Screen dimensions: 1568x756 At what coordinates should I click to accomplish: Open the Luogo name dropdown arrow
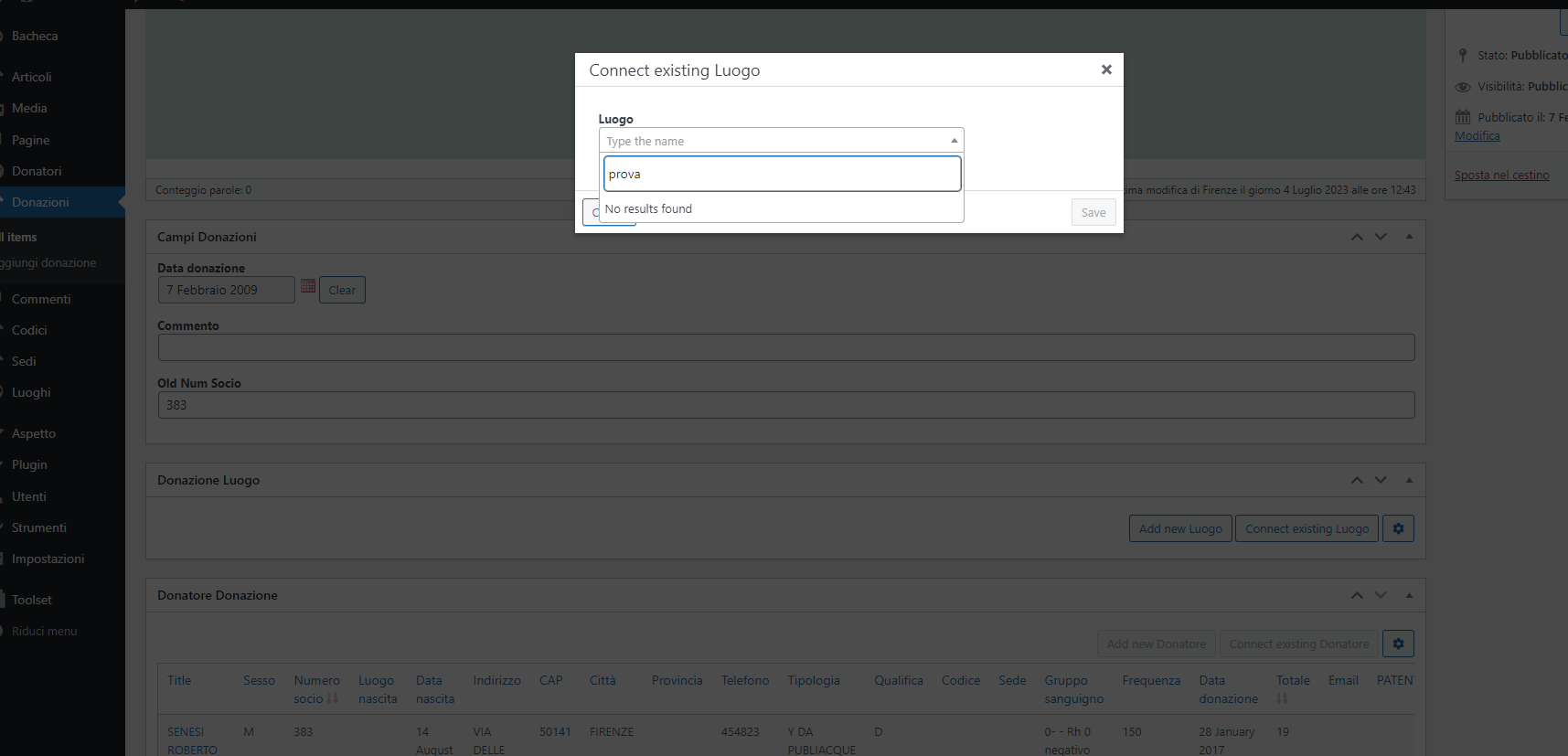point(954,141)
